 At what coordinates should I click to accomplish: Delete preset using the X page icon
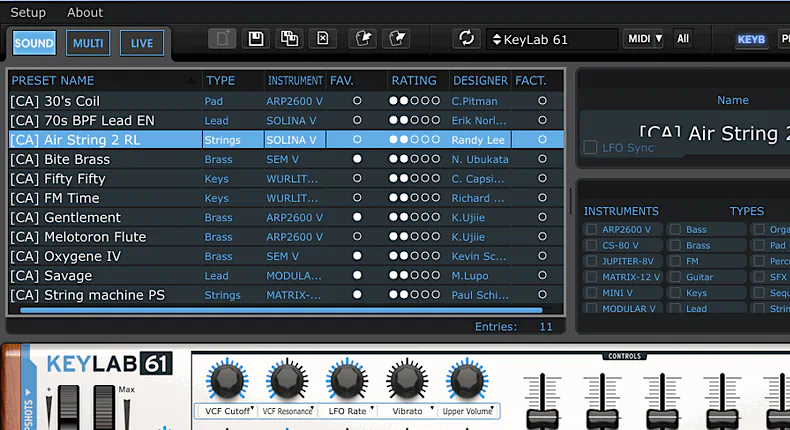[x=323, y=39]
